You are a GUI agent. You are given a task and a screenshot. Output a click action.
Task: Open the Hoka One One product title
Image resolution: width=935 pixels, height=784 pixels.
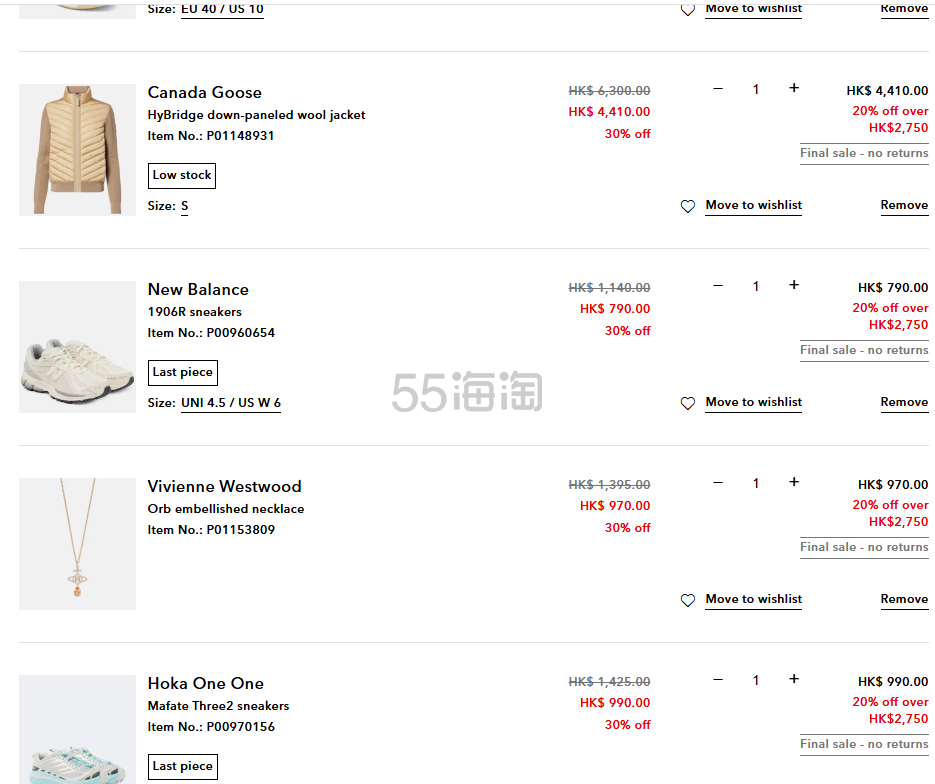click(206, 683)
